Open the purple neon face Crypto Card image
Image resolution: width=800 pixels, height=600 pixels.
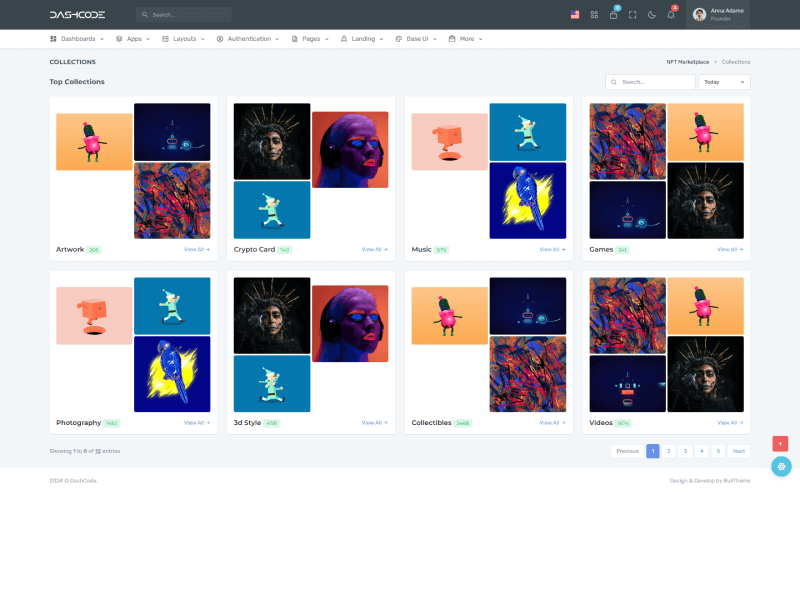[350, 149]
